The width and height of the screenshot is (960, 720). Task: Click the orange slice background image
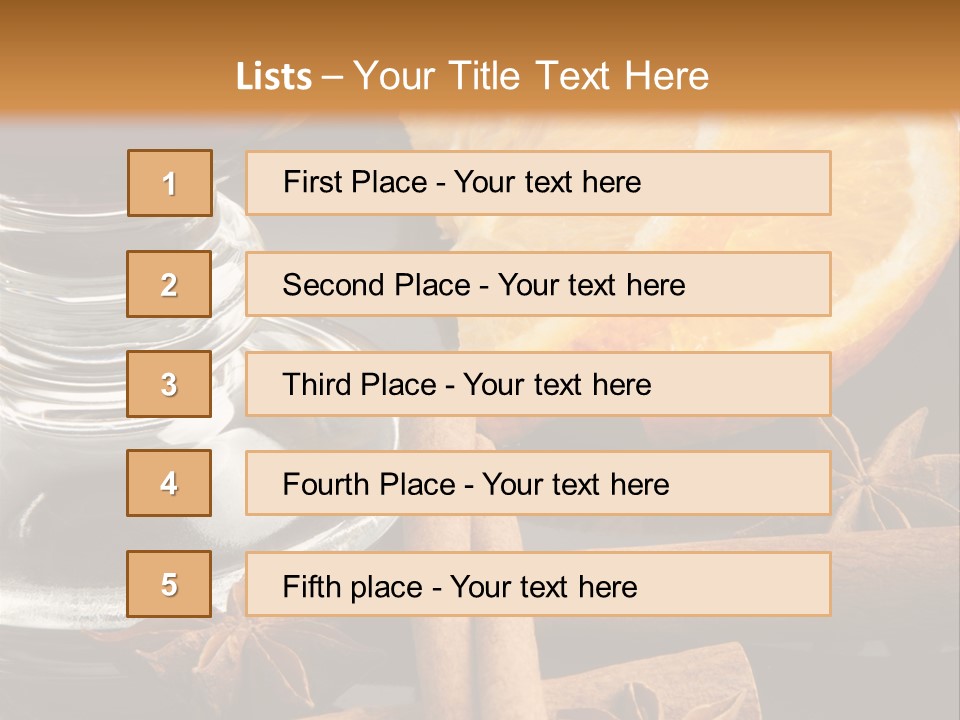[888, 257]
